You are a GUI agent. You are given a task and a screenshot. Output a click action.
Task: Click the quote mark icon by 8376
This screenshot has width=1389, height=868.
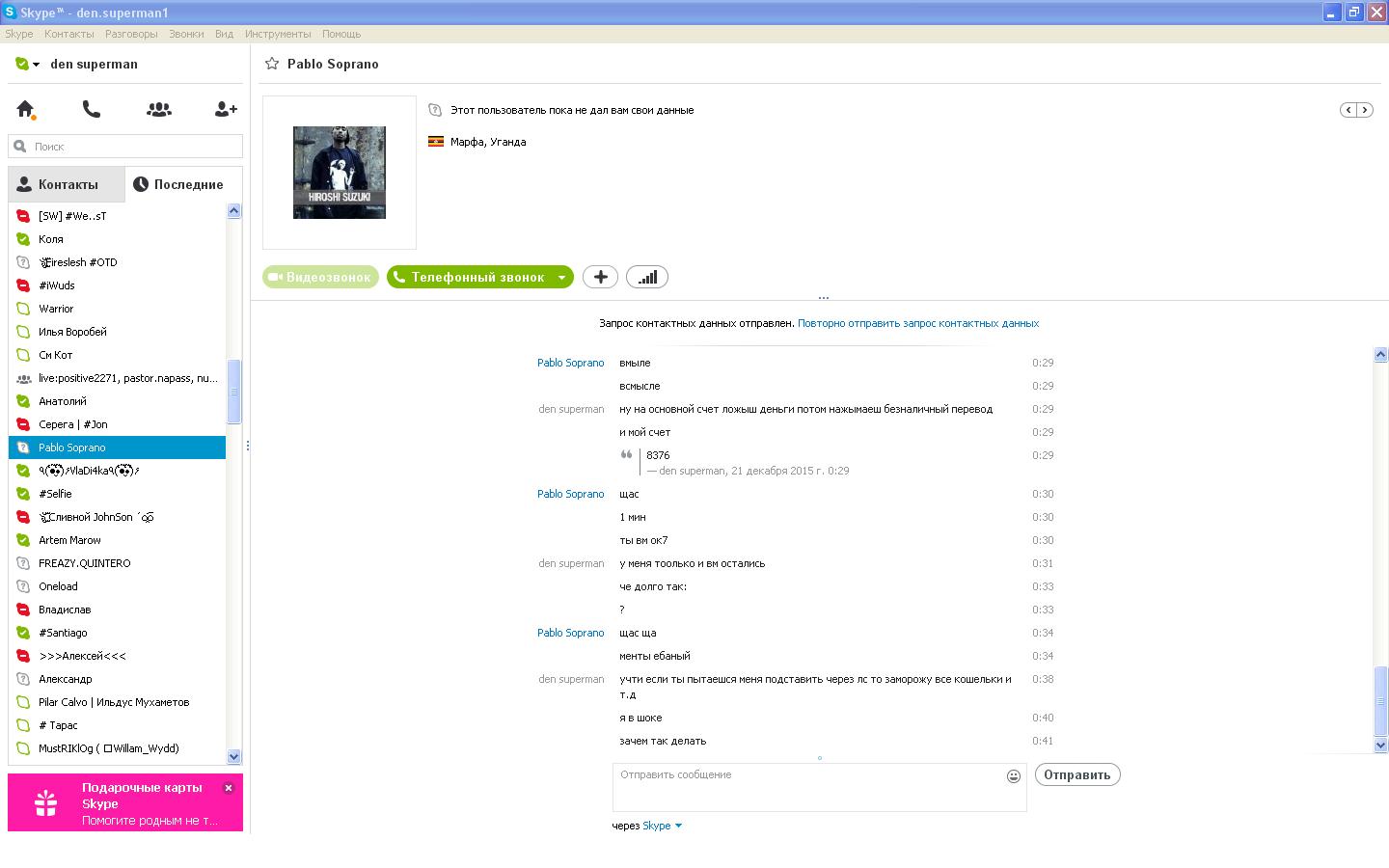coord(626,455)
